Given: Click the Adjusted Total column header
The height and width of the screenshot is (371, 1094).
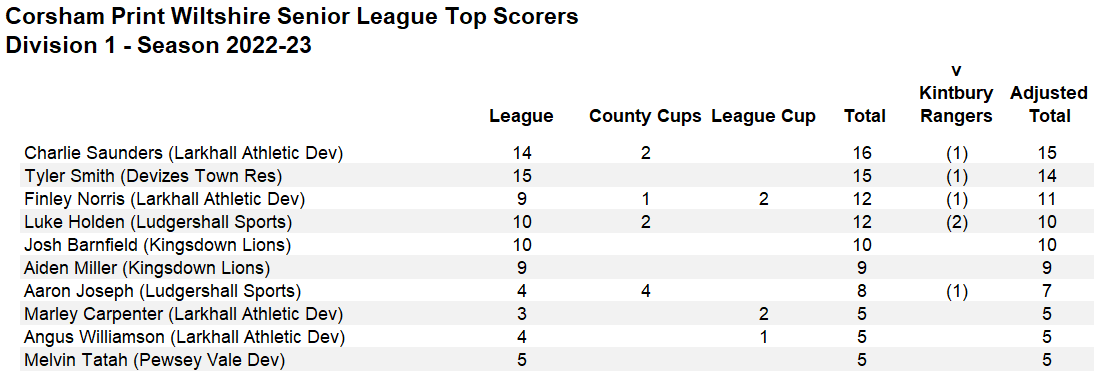Looking at the screenshot, I should [x=1049, y=105].
